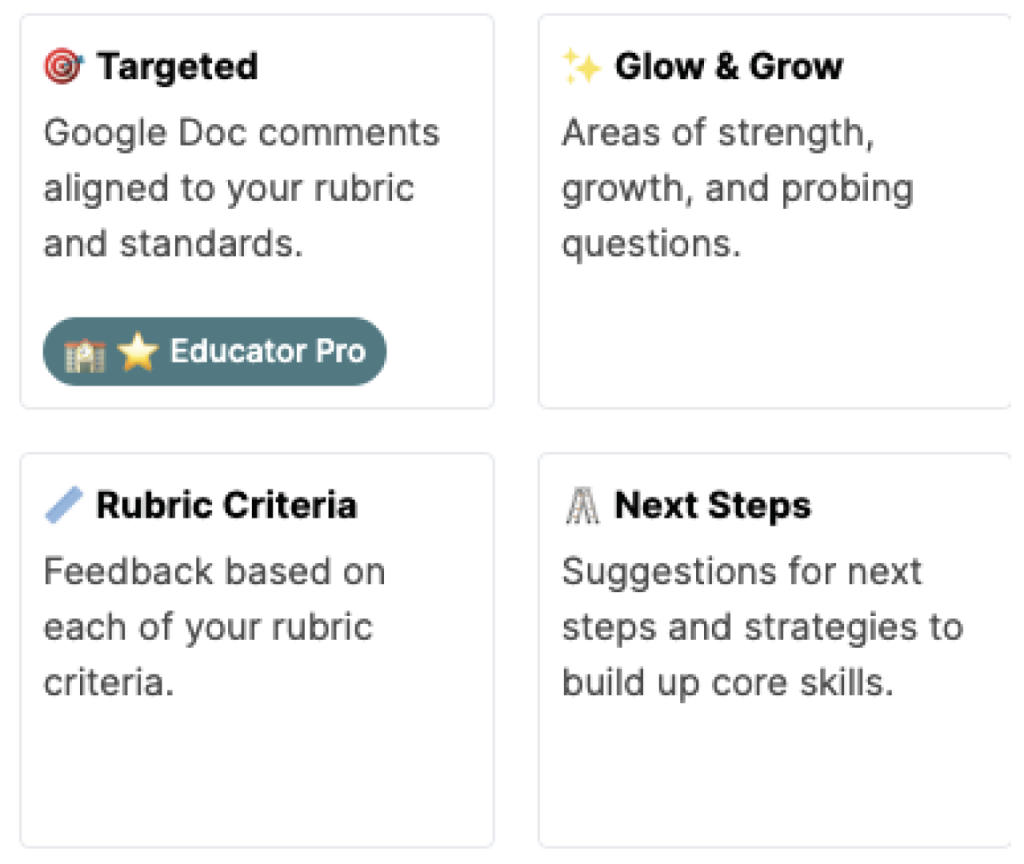Click the Suggestions for next steps description
Screen dimensions: 1024x864
click(x=763, y=627)
